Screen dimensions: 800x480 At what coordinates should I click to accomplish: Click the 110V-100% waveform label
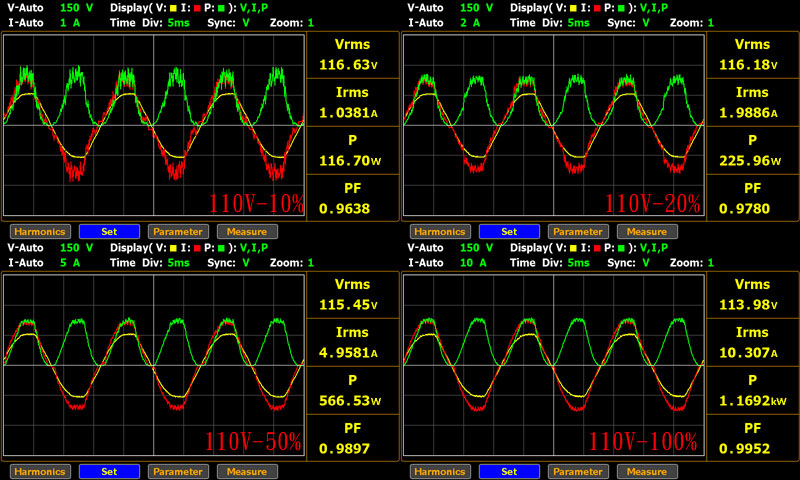[x=643, y=442]
